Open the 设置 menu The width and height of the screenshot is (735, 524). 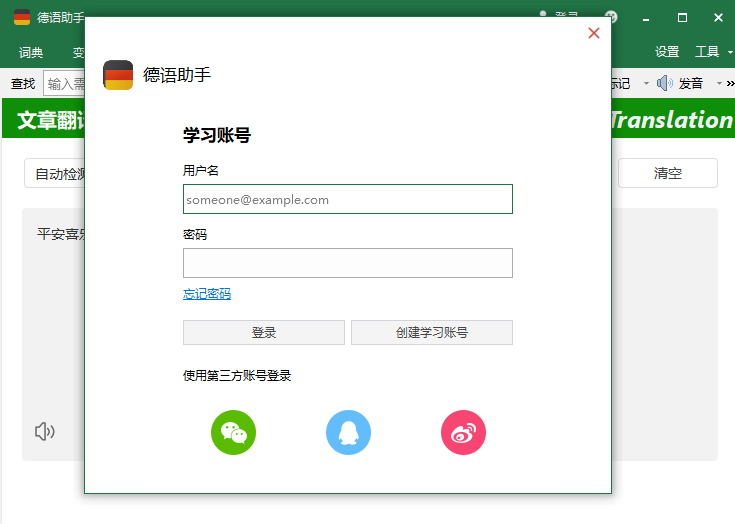coord(667,52)
